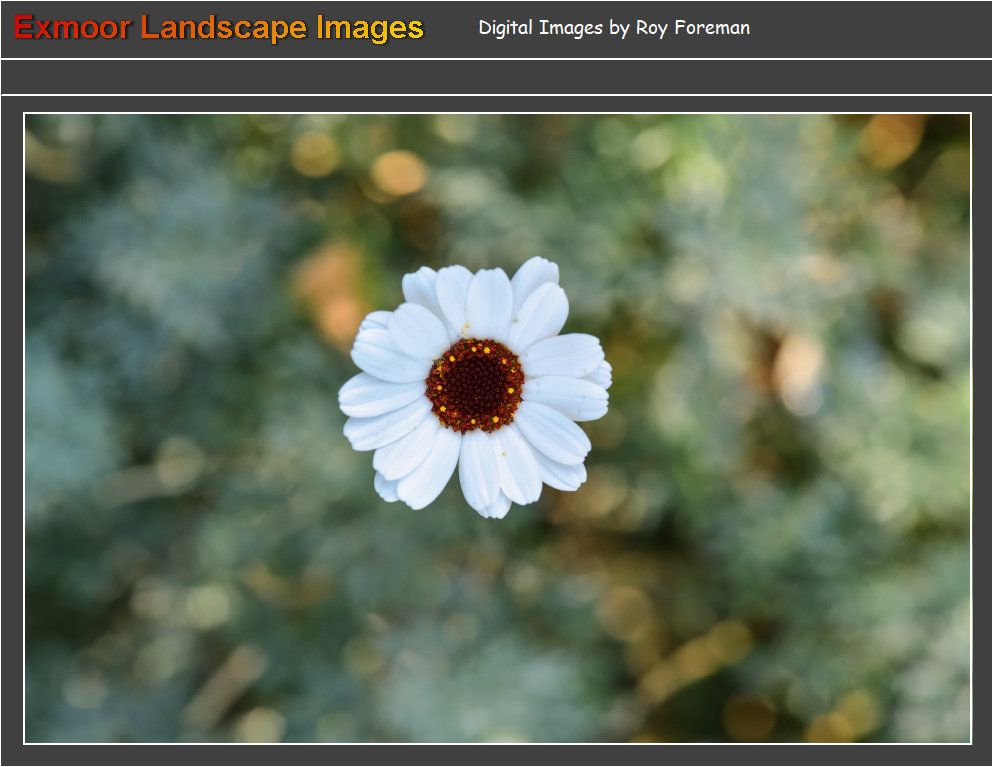Click the name Roy Foreman in the subtitle
The image size is (993, 767).
click(693, 28)
